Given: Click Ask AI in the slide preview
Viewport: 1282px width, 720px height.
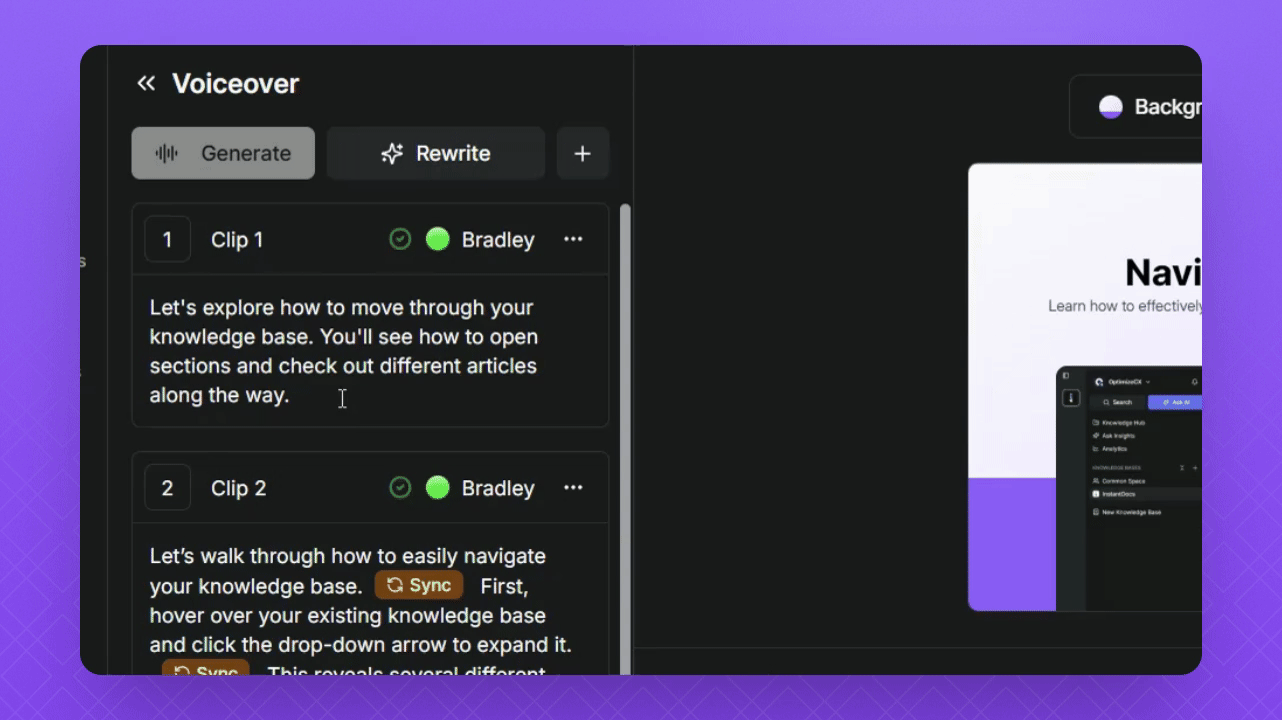Looking at the screenshot, I should [1175, 402].
